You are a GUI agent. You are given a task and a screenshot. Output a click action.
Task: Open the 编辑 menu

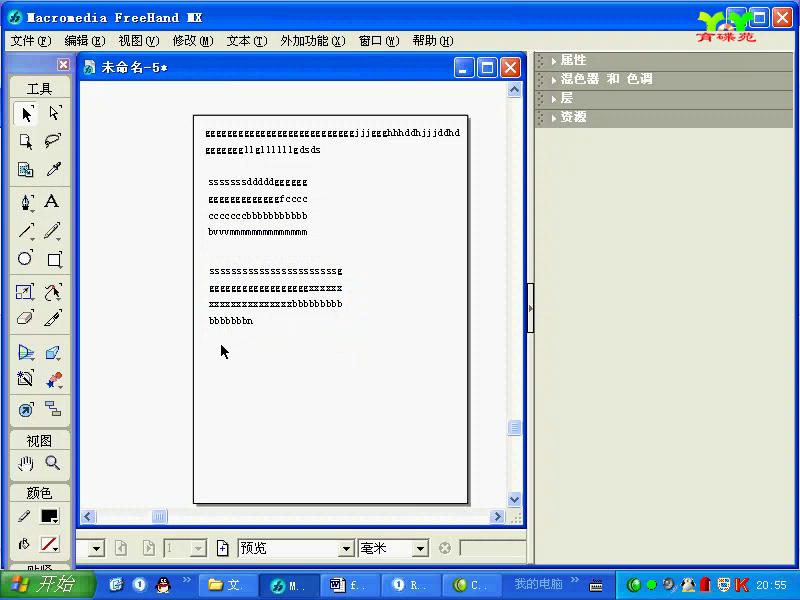pyautogui.click(x=85, y=41)
